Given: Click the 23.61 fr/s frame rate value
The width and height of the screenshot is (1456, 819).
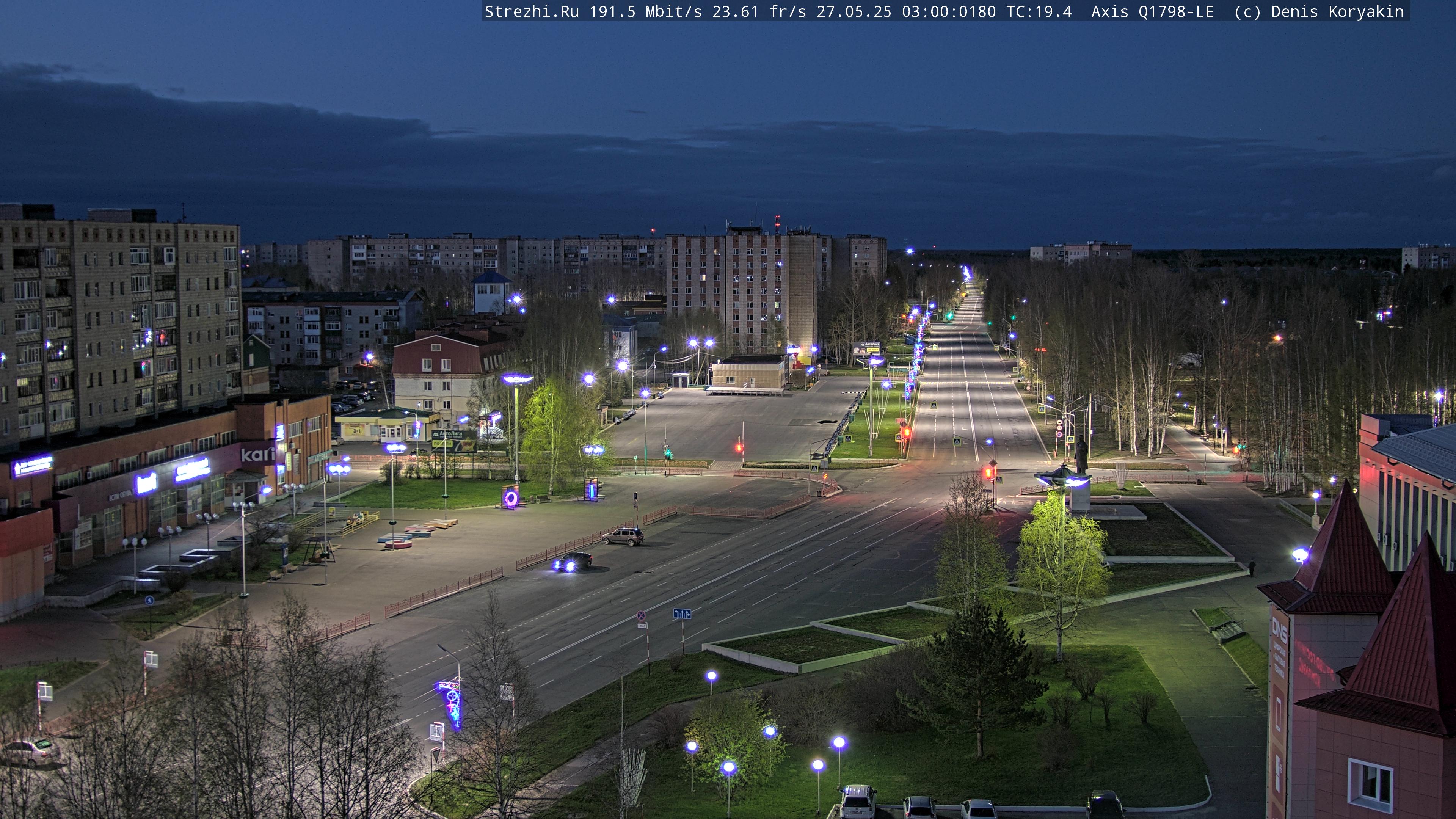Looking at the screenshot, I should (x=759, y=12).
